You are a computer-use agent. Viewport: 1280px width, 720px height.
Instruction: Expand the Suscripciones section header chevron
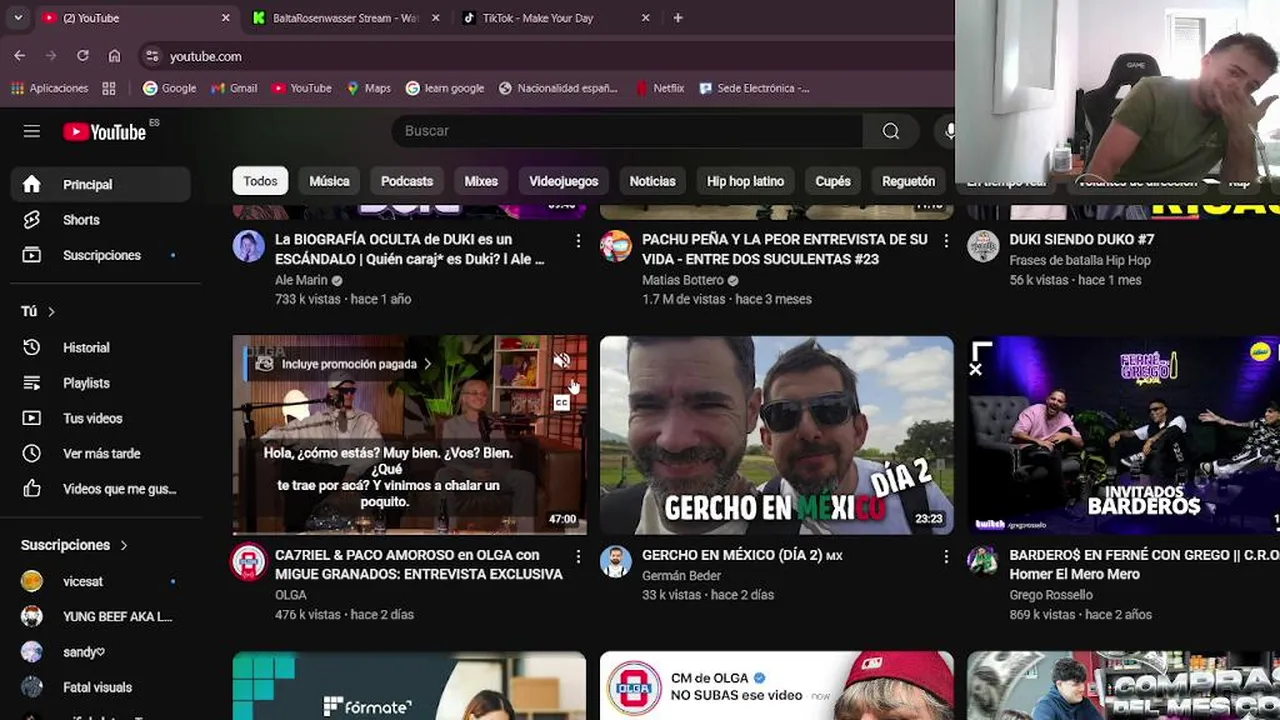click(124, 545)
